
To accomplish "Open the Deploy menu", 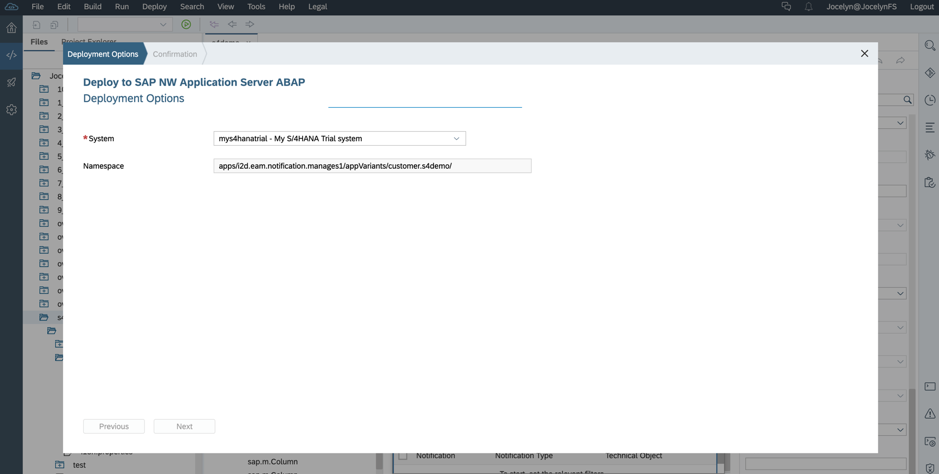I will [x=155, y=7].
